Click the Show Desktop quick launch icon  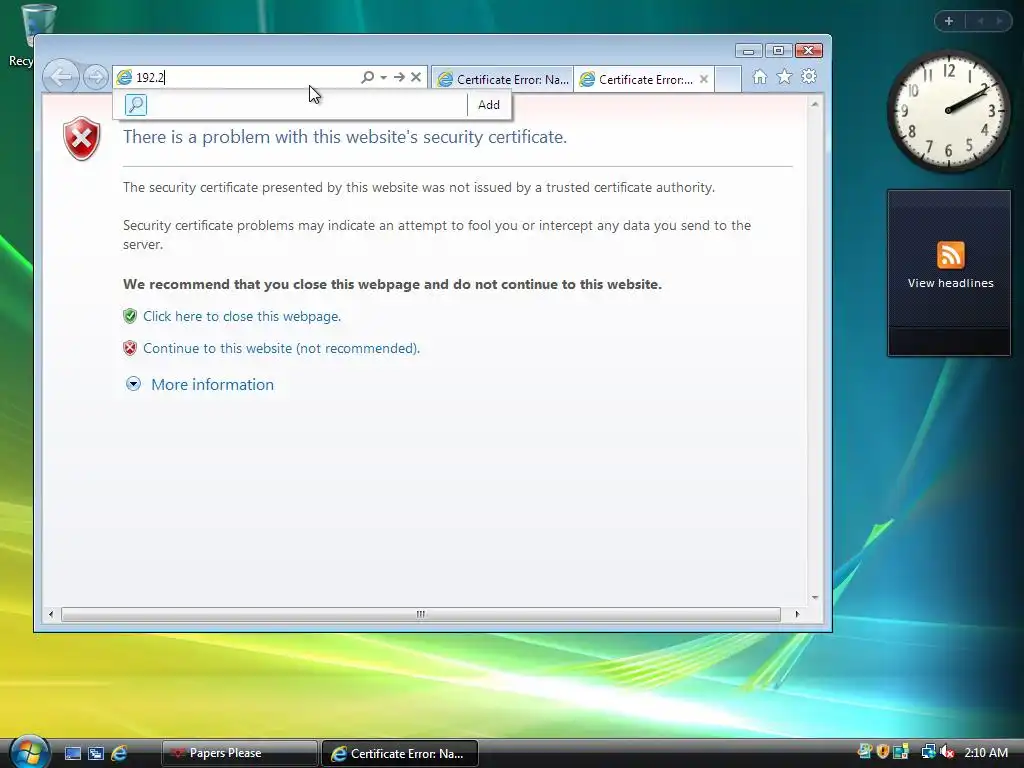pyautogui.click(x=72, y=754)
